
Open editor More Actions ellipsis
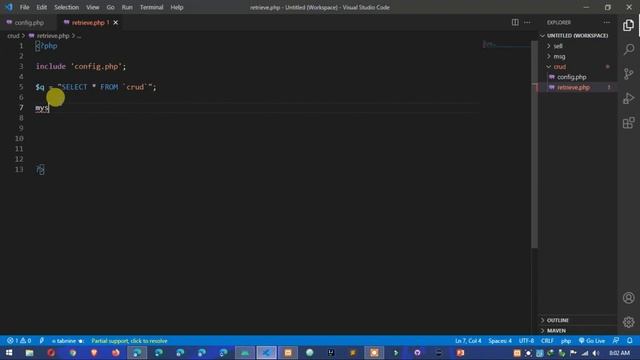(x=527, y=22)
